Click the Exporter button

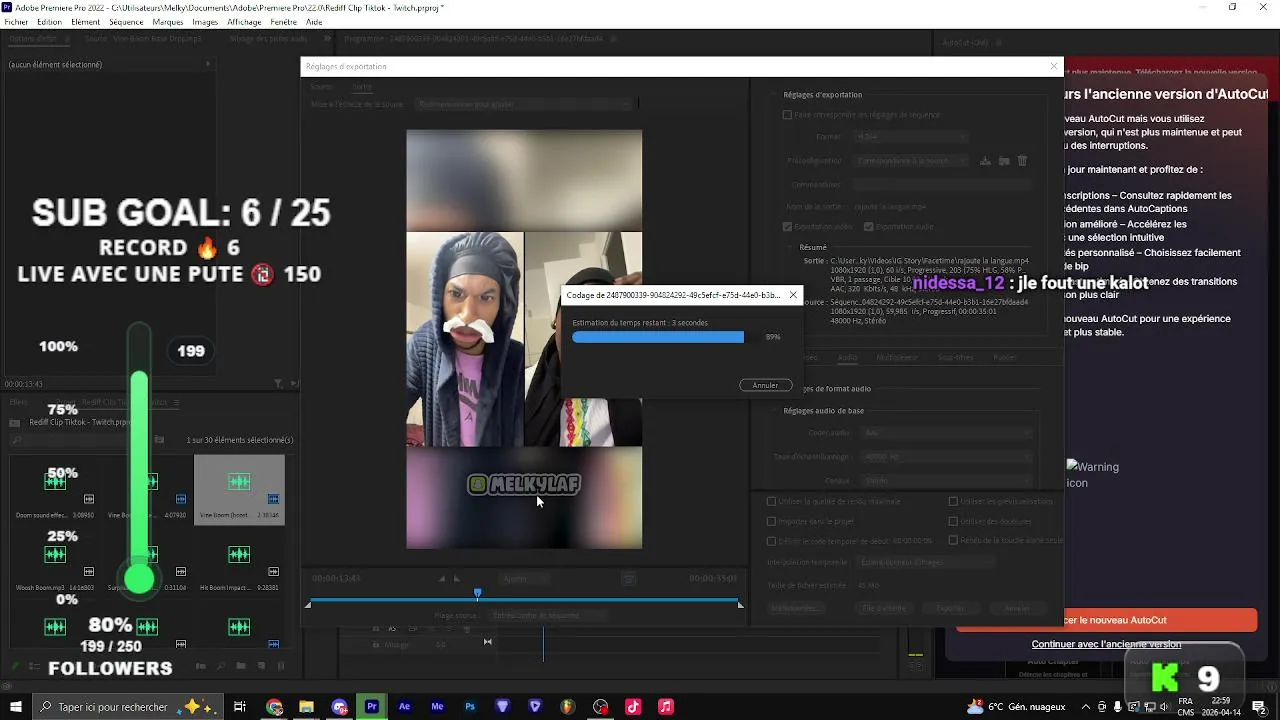950,608
